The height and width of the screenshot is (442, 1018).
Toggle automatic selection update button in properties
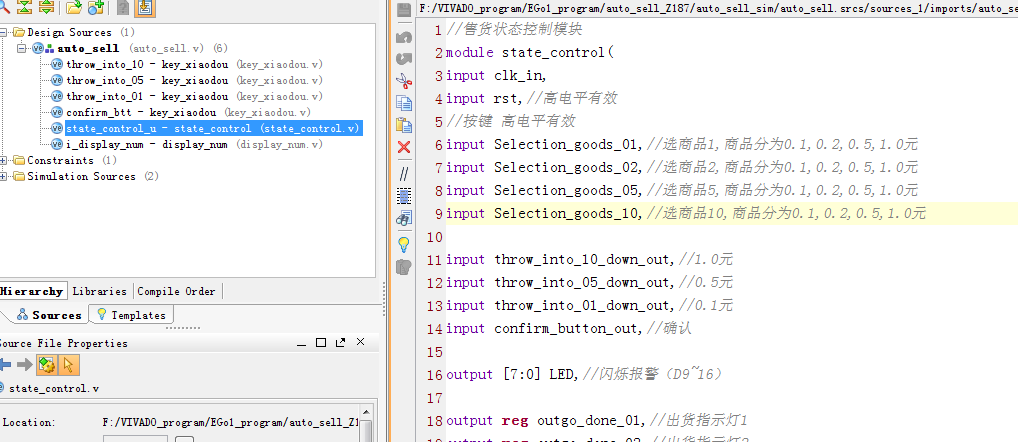pyautogui.click(x=68, y=365)
